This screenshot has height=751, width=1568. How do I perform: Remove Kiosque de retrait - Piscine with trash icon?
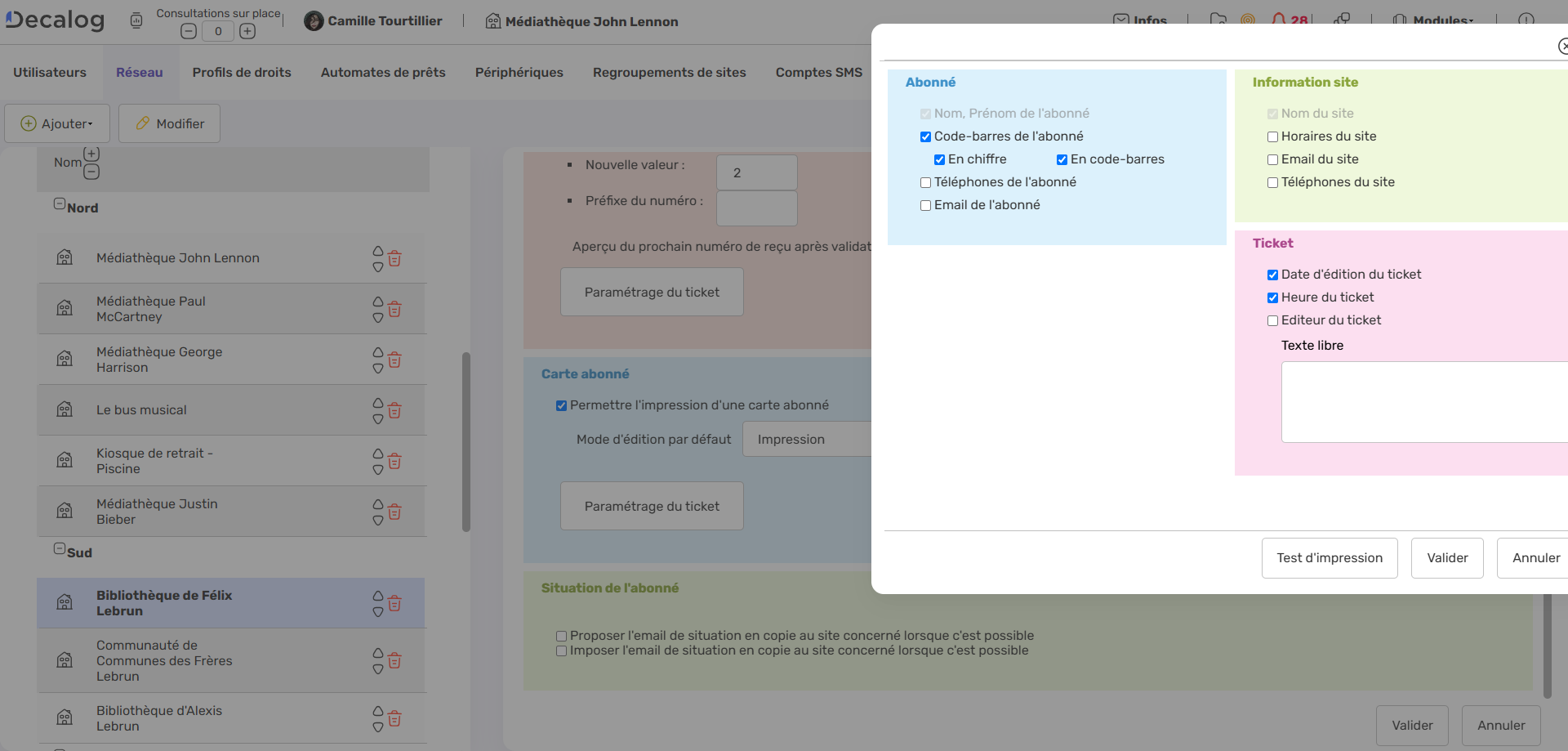[394, 462]
